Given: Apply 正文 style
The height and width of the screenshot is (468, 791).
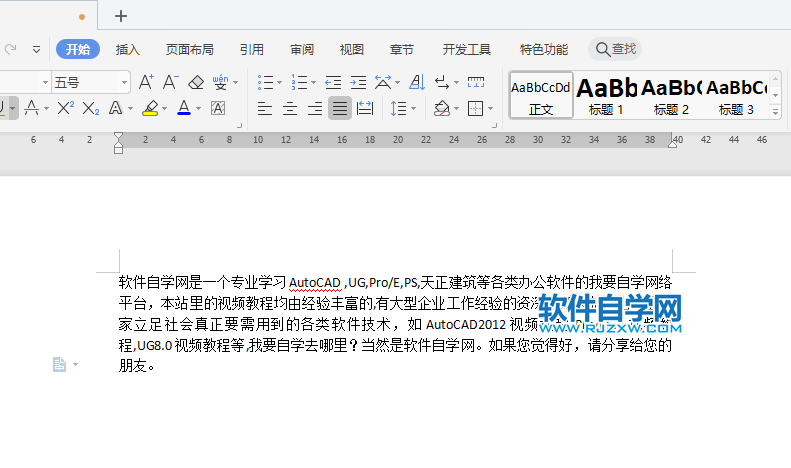Looking at the screenshot, I should pos(541,96).
